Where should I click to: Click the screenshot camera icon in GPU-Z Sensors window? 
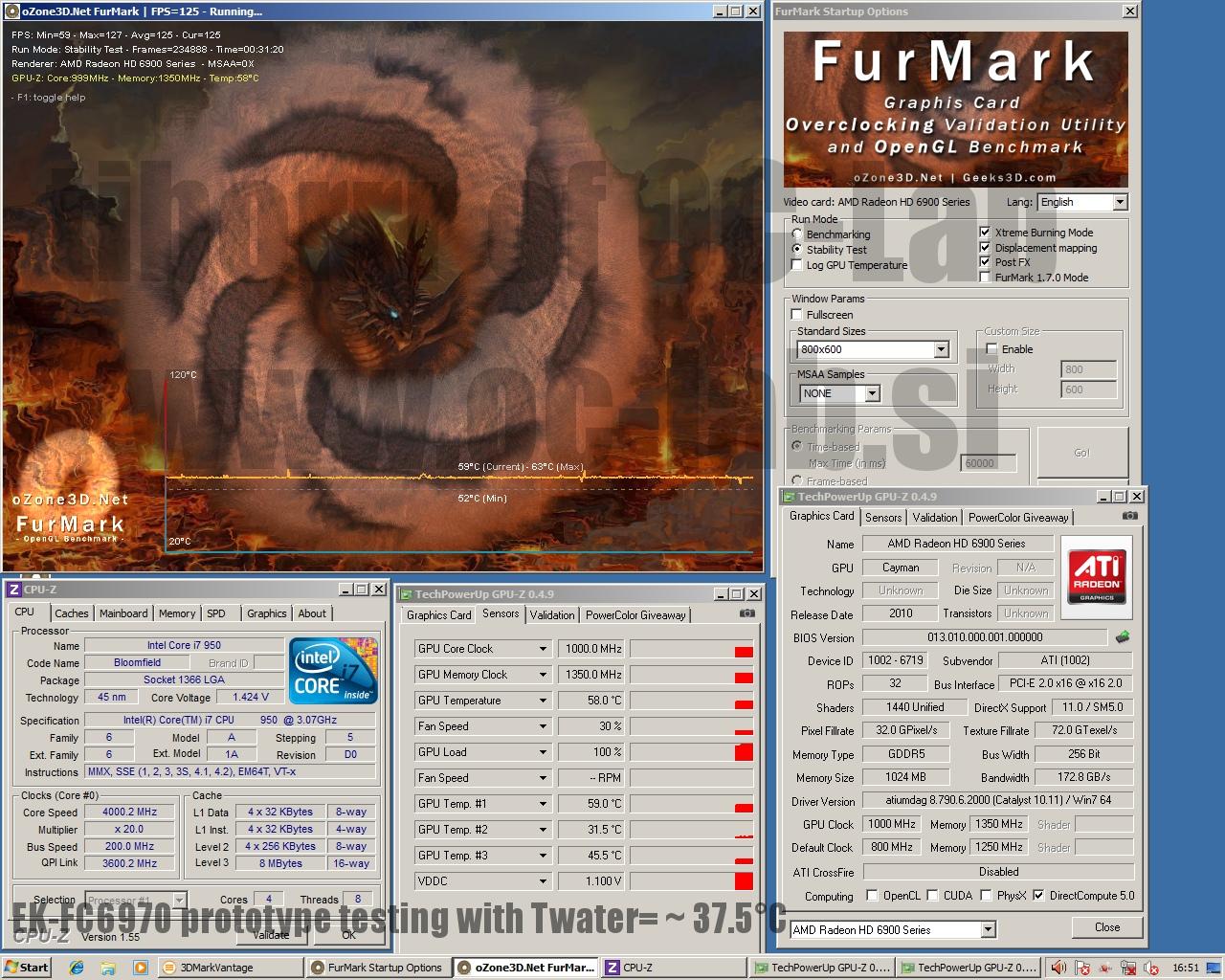click(747, 612)
